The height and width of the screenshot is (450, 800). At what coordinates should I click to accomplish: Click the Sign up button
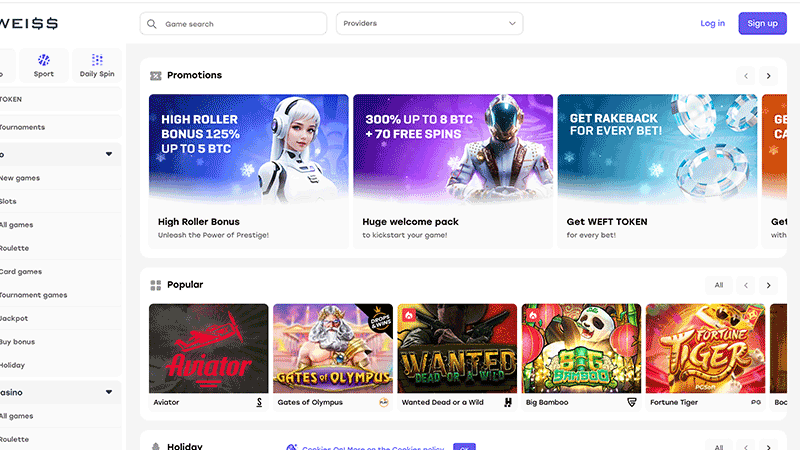coord(762,23)
